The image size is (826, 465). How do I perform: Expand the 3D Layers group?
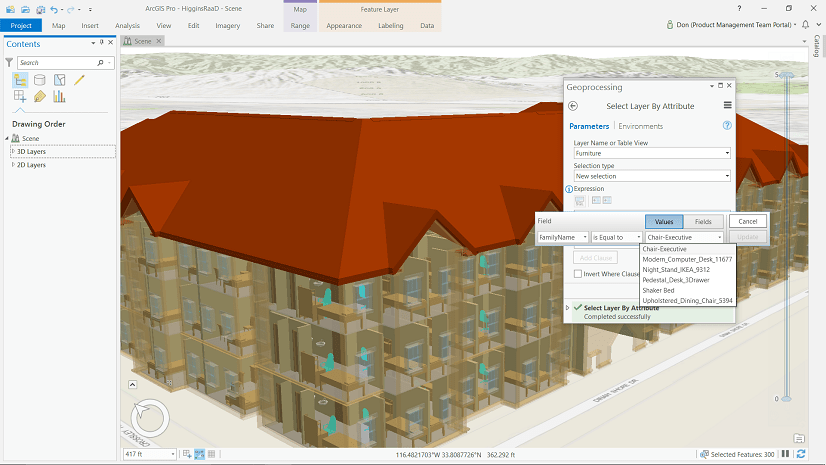point(13,151)
